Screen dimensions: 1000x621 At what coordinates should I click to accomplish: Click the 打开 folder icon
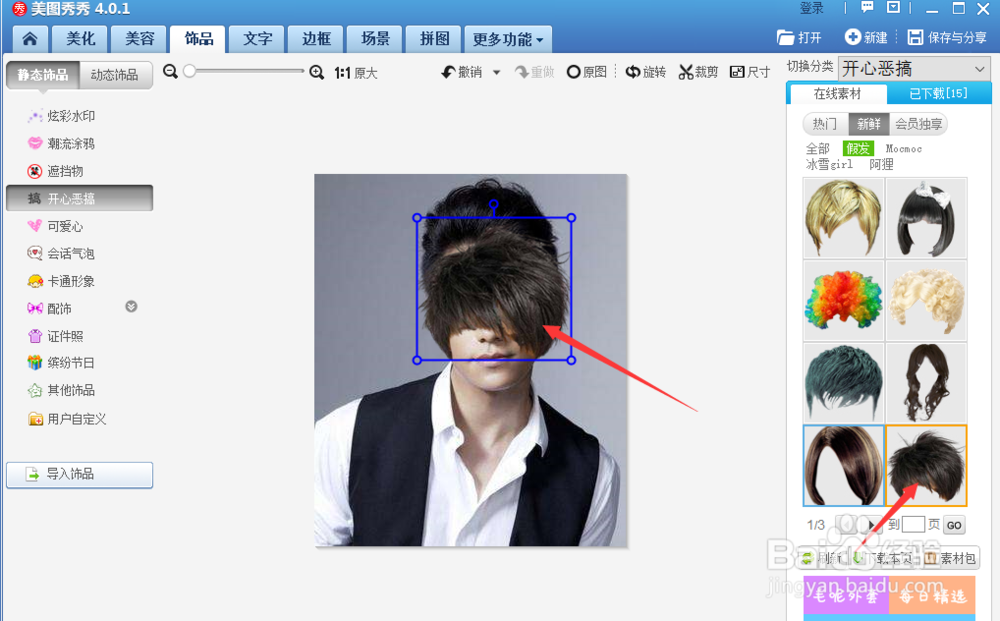(x=785, y=38)
